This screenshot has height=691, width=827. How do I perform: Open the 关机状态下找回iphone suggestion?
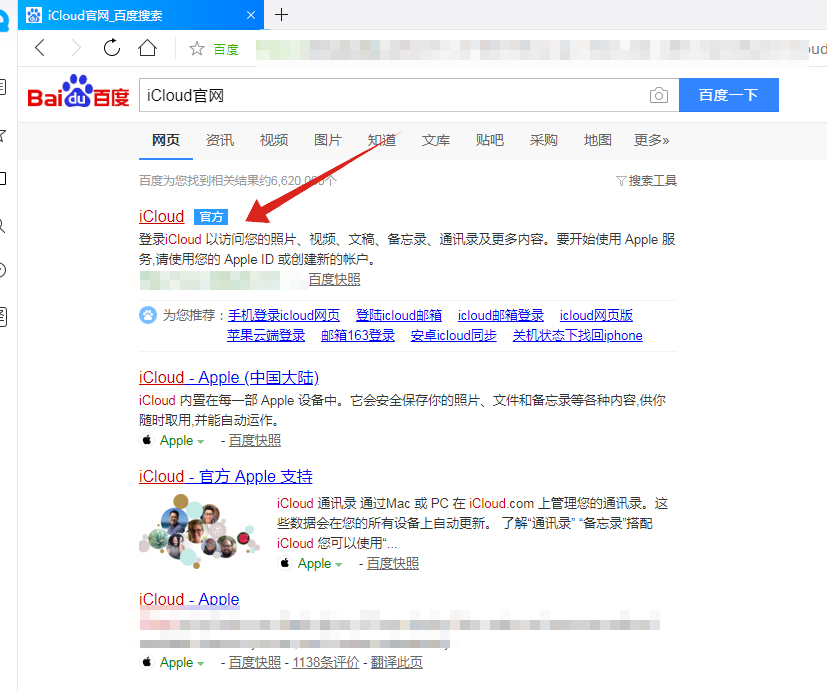coord(578,335)
